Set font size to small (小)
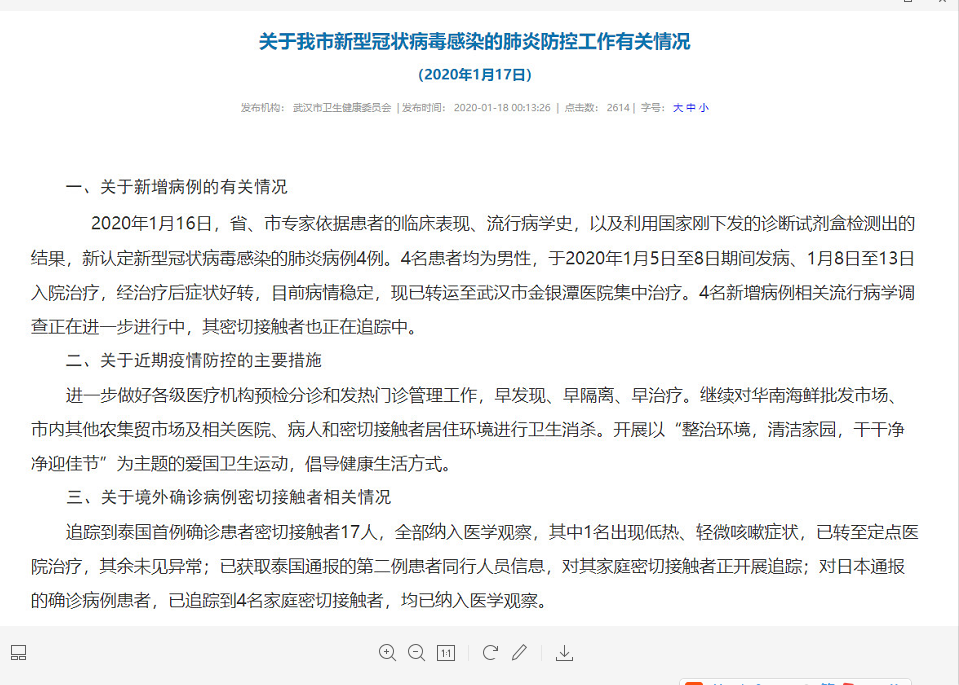The width and height of the screenshot is (959, 685). click(703, 107)
